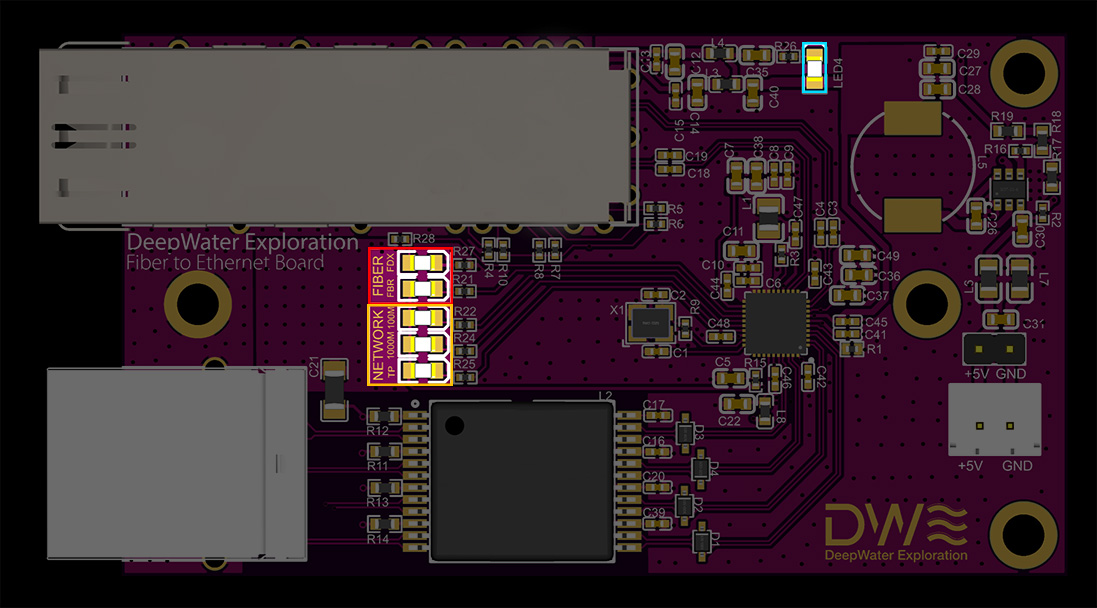Click the 1000M network LED

click(423, 344)
